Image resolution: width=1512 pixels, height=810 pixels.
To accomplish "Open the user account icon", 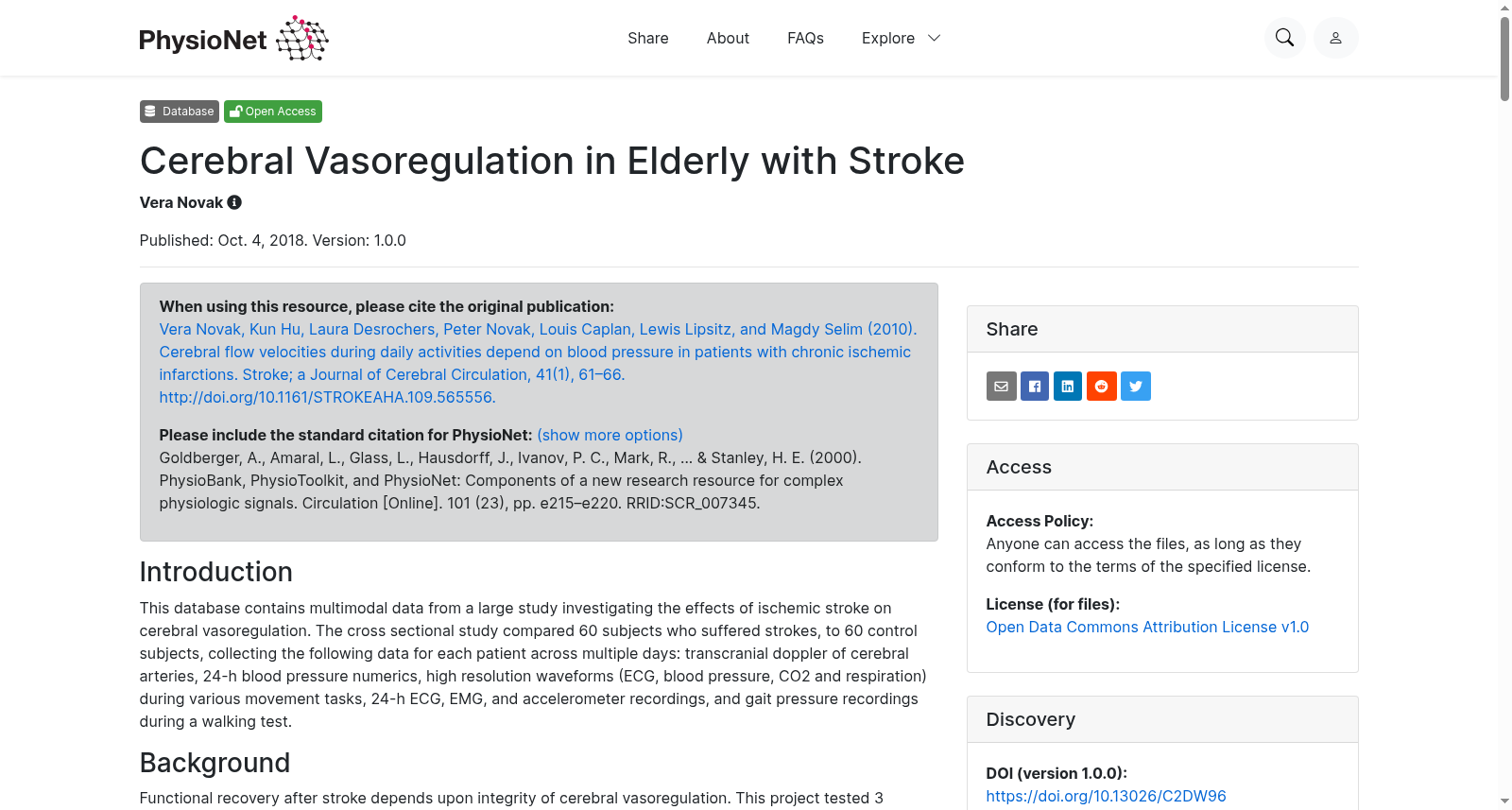I will pos(1335,38).
